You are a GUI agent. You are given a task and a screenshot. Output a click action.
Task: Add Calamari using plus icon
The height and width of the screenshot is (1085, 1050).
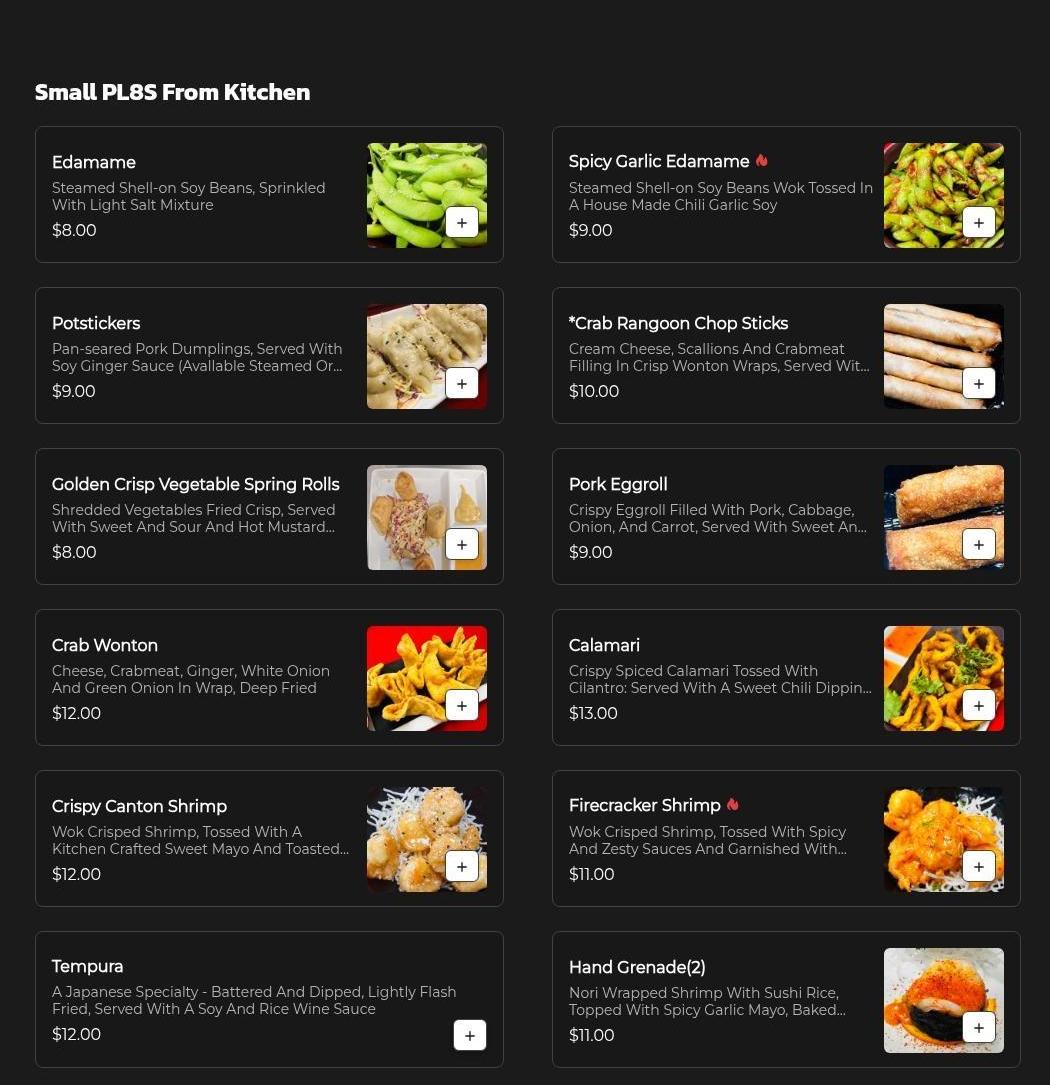[x=979, y=706]
